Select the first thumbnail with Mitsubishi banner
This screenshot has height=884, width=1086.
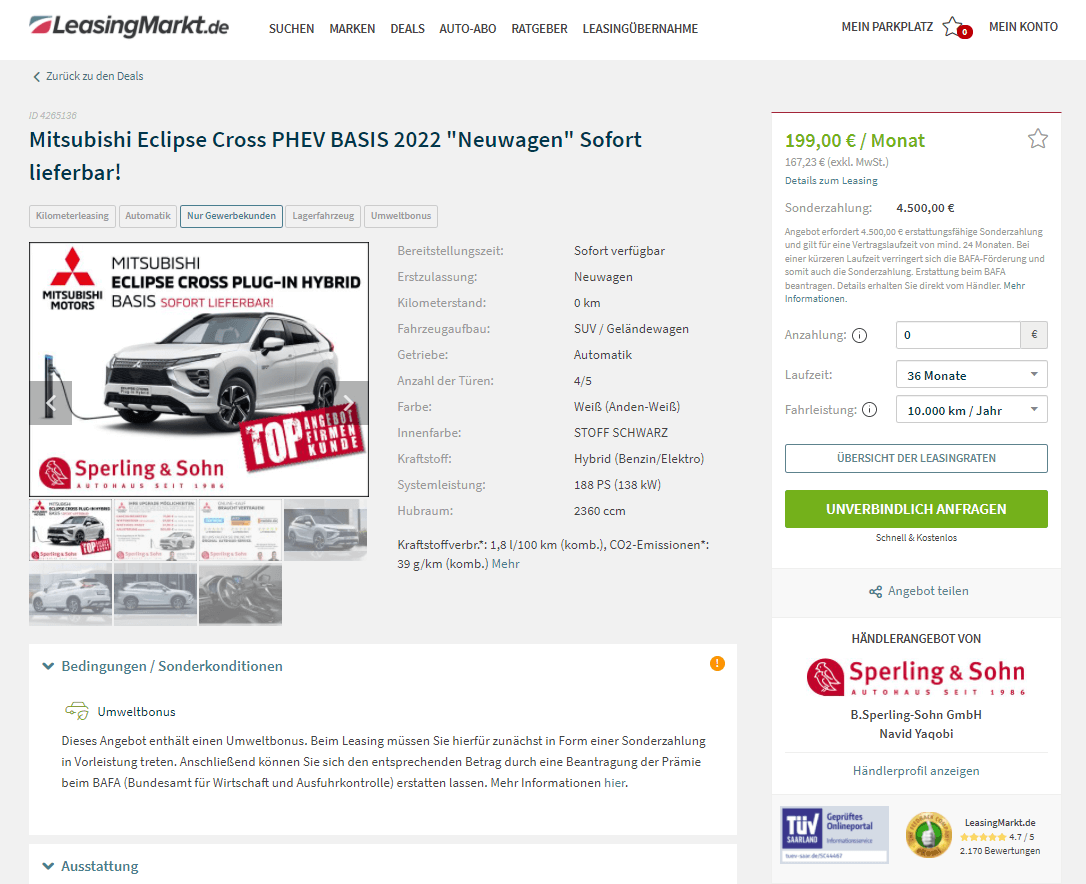(71, 530)
